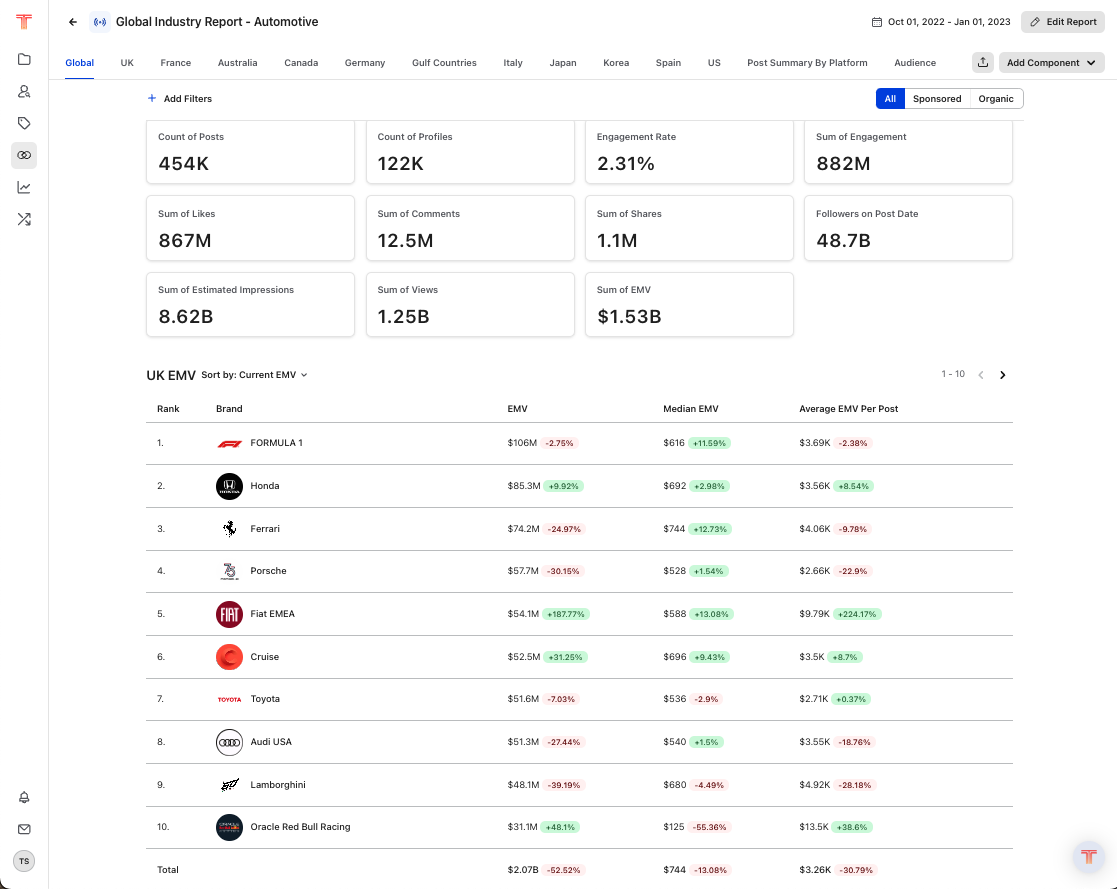Click the Edit Report button

1062,22
